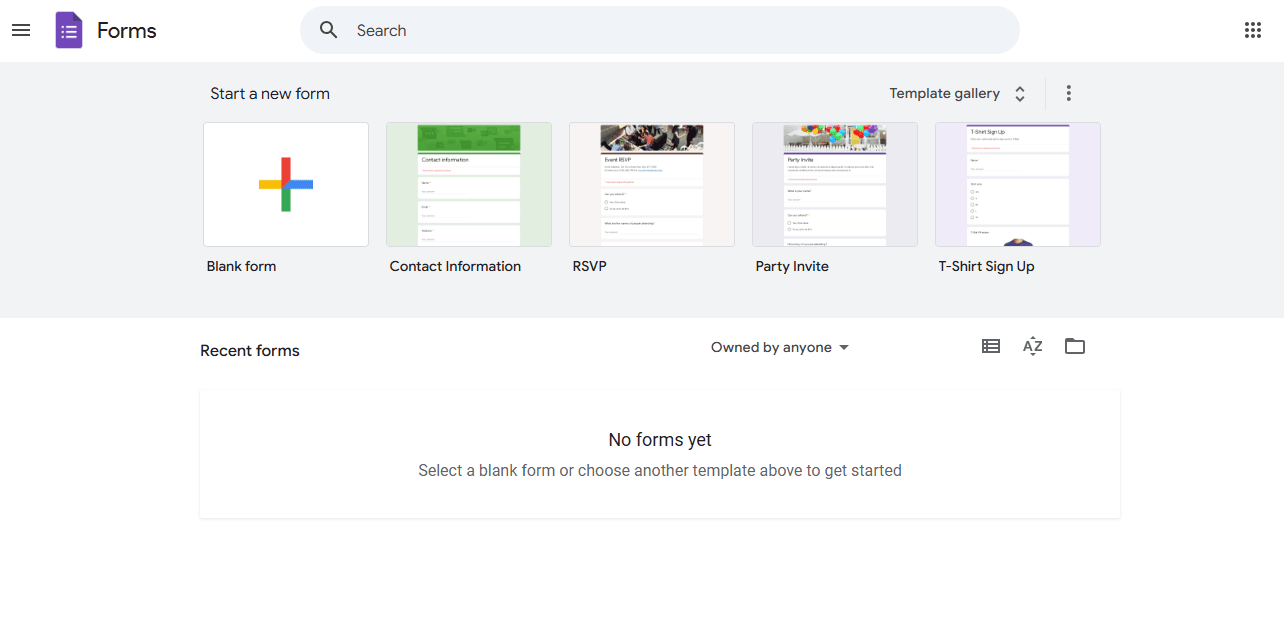Collapse the template gallery chevron control
Image resolution: width=1284 pixels, height=633 pixels.
1019,92
